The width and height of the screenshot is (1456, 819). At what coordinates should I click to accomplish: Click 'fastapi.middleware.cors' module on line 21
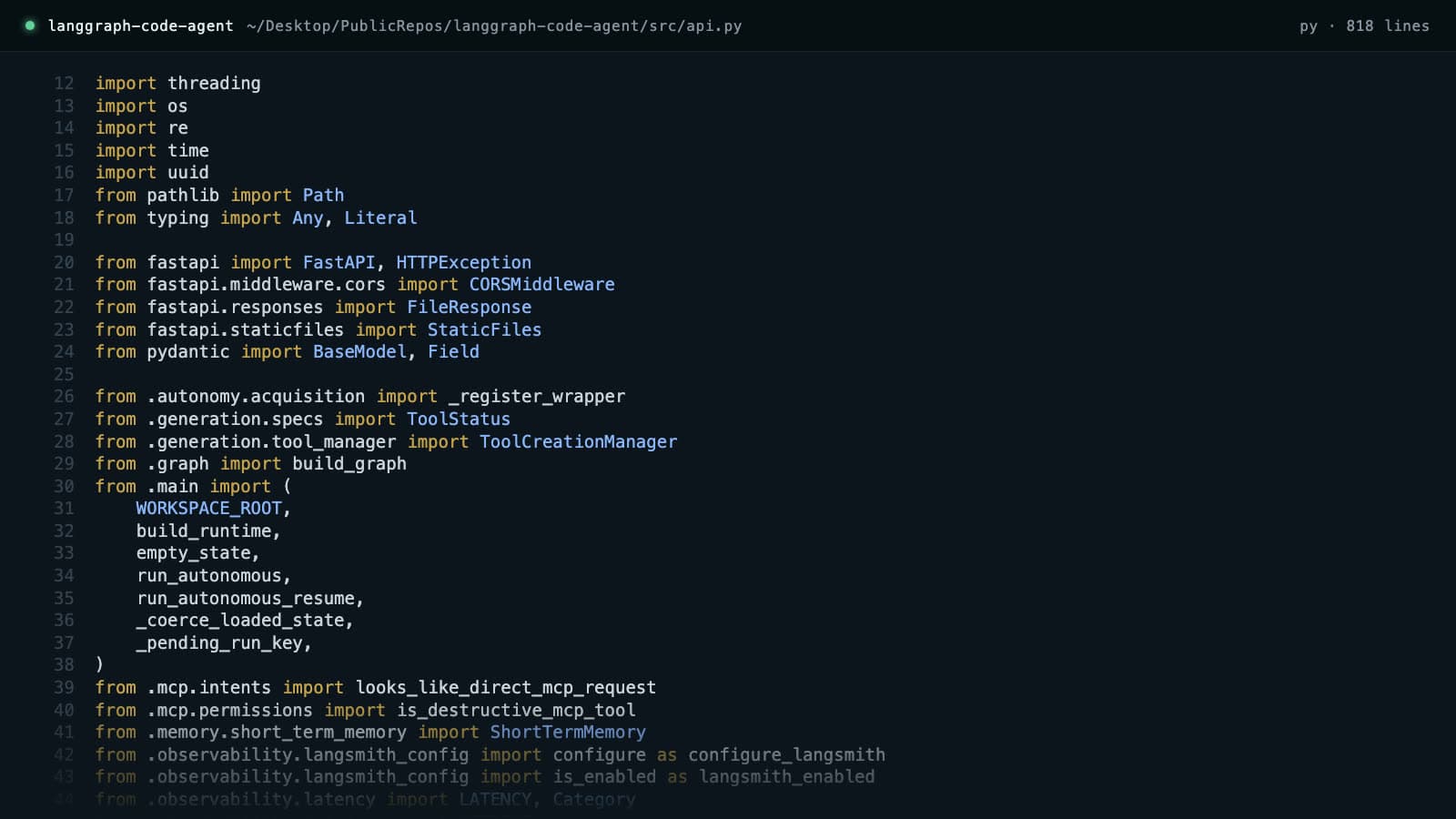pos(266,284)
